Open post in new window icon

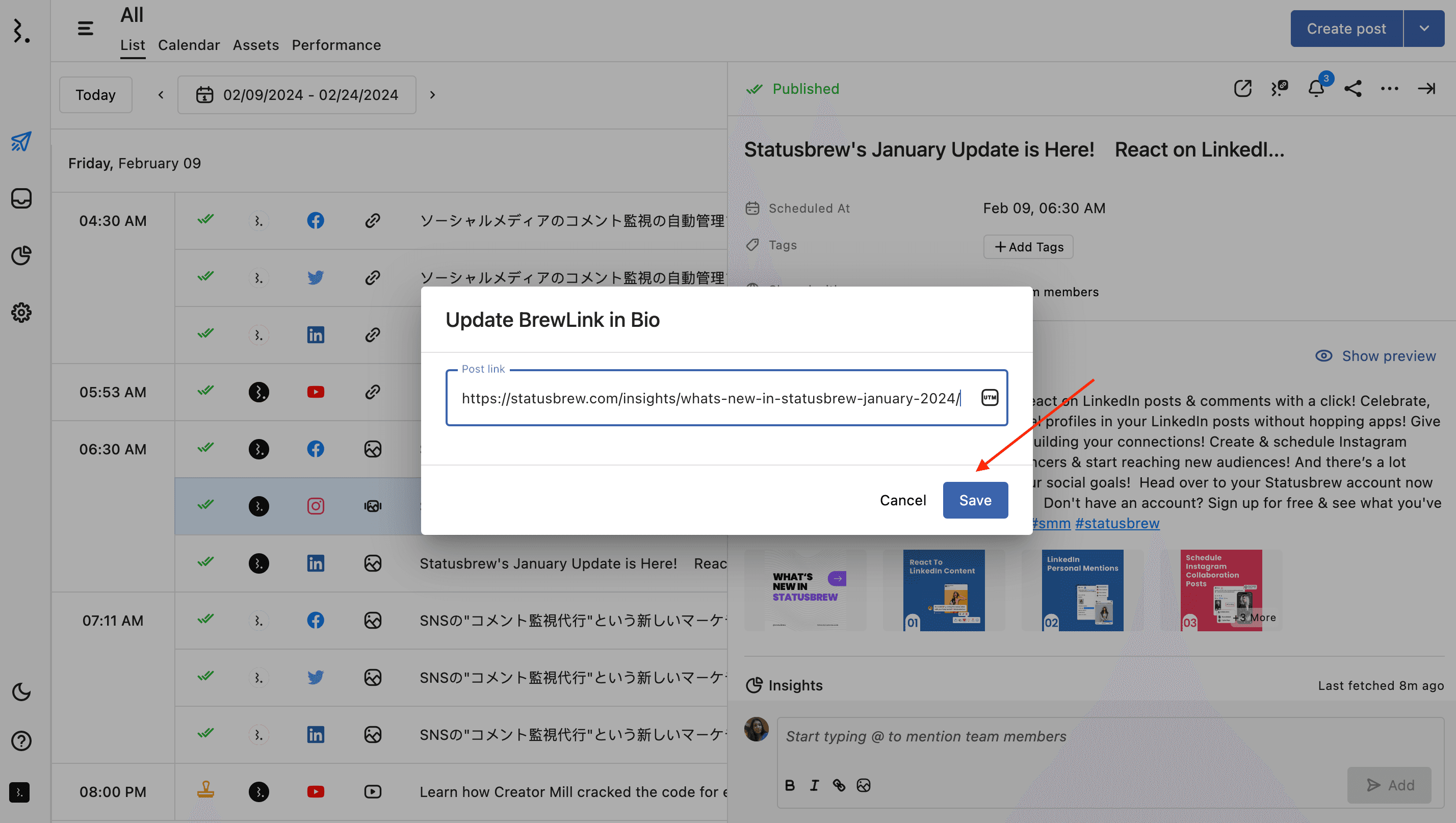pyautogui.click(x=1242, y=89)
